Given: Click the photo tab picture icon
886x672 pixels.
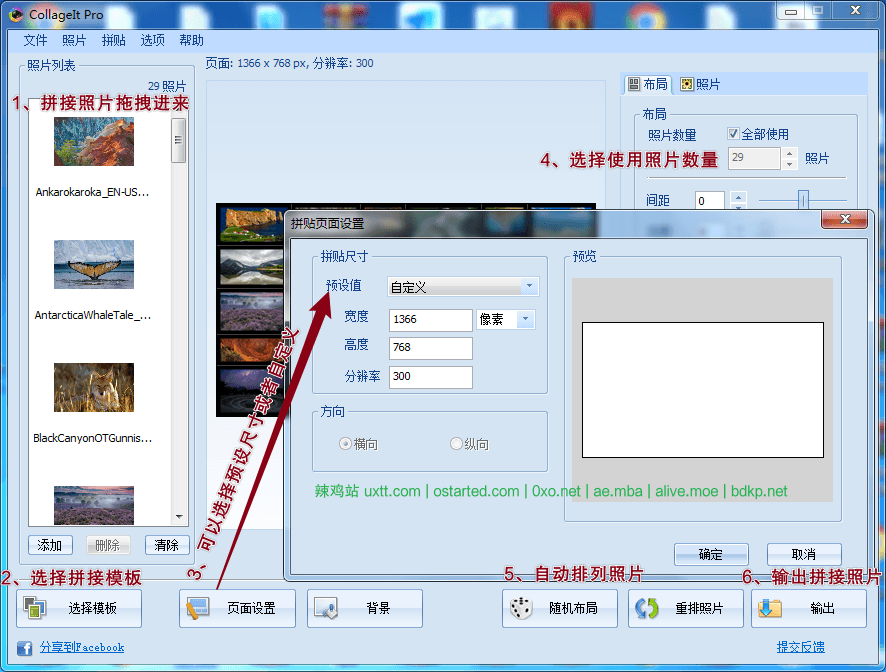Looking at the screenshot, I should click(x=687, y=84).
